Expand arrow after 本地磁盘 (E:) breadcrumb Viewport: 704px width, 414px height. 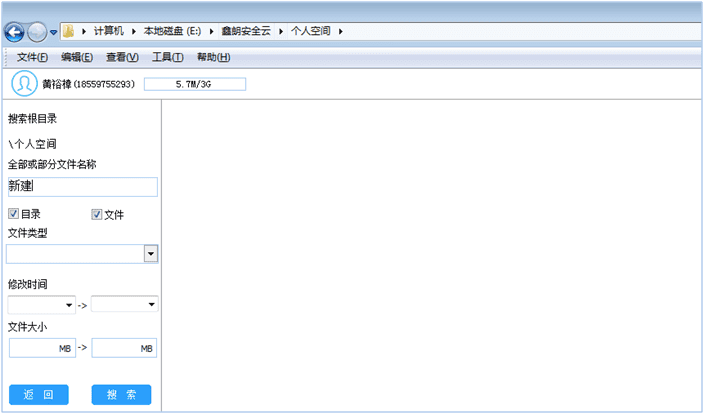(211, 31)
